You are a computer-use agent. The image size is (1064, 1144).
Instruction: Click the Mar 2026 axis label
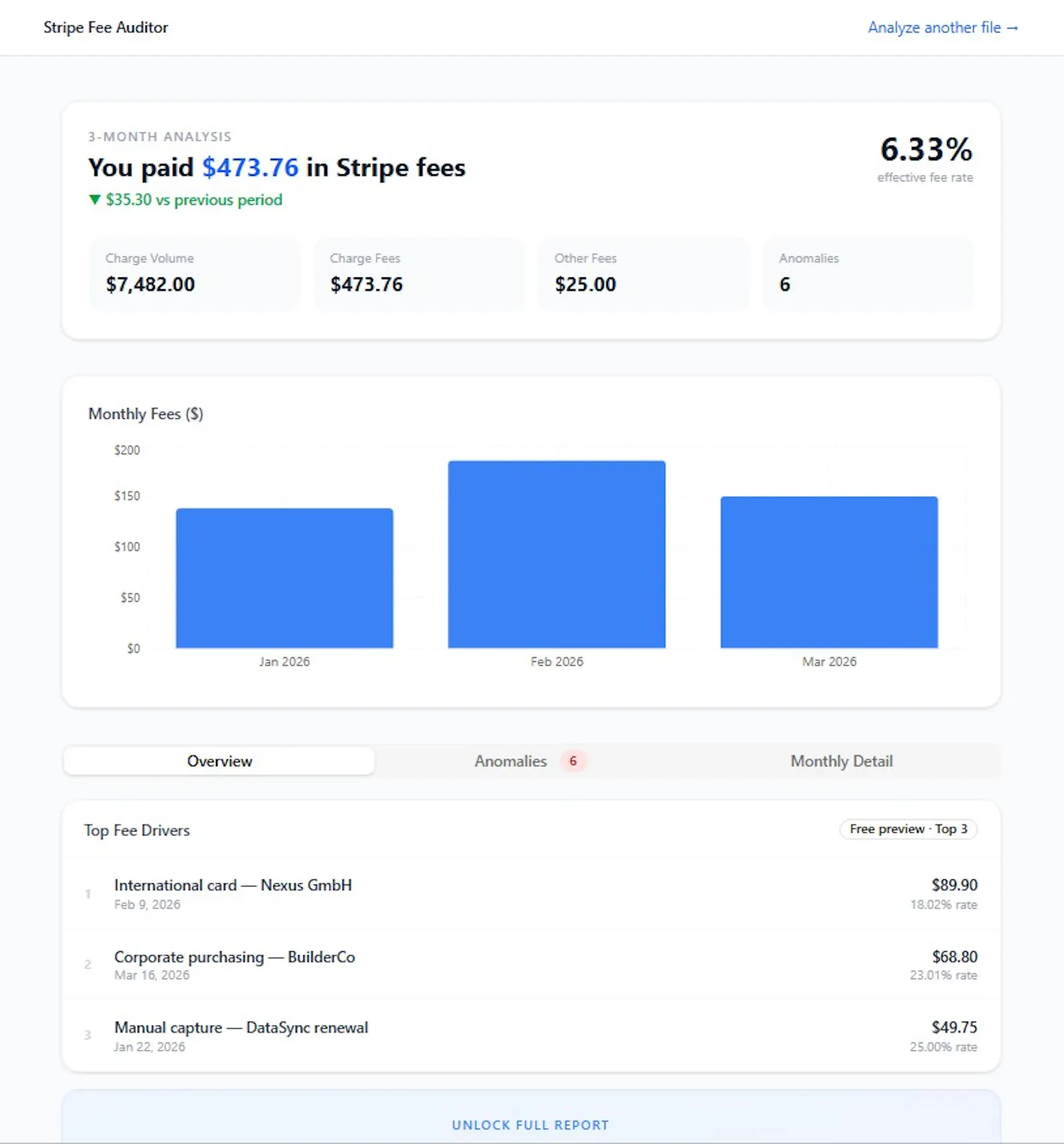pos(829,662)
